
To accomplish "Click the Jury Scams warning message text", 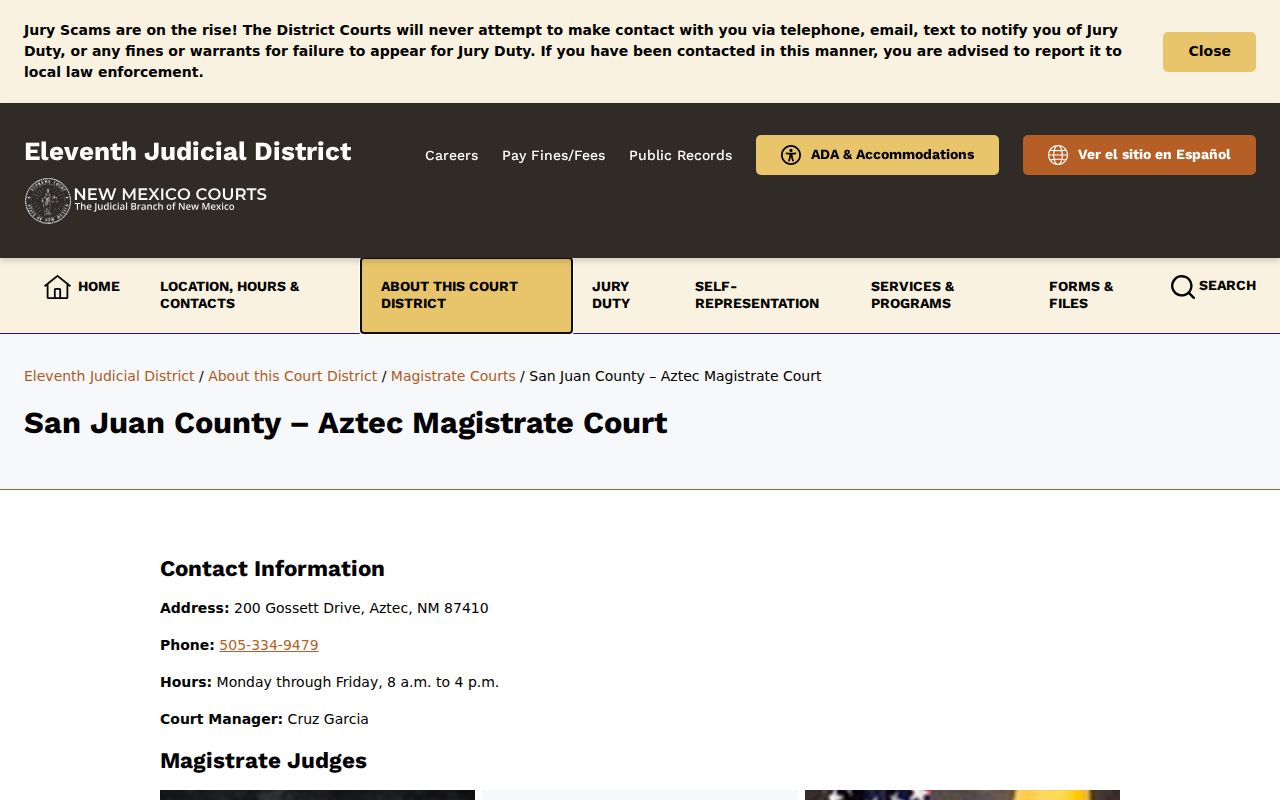I will (573, 51).
